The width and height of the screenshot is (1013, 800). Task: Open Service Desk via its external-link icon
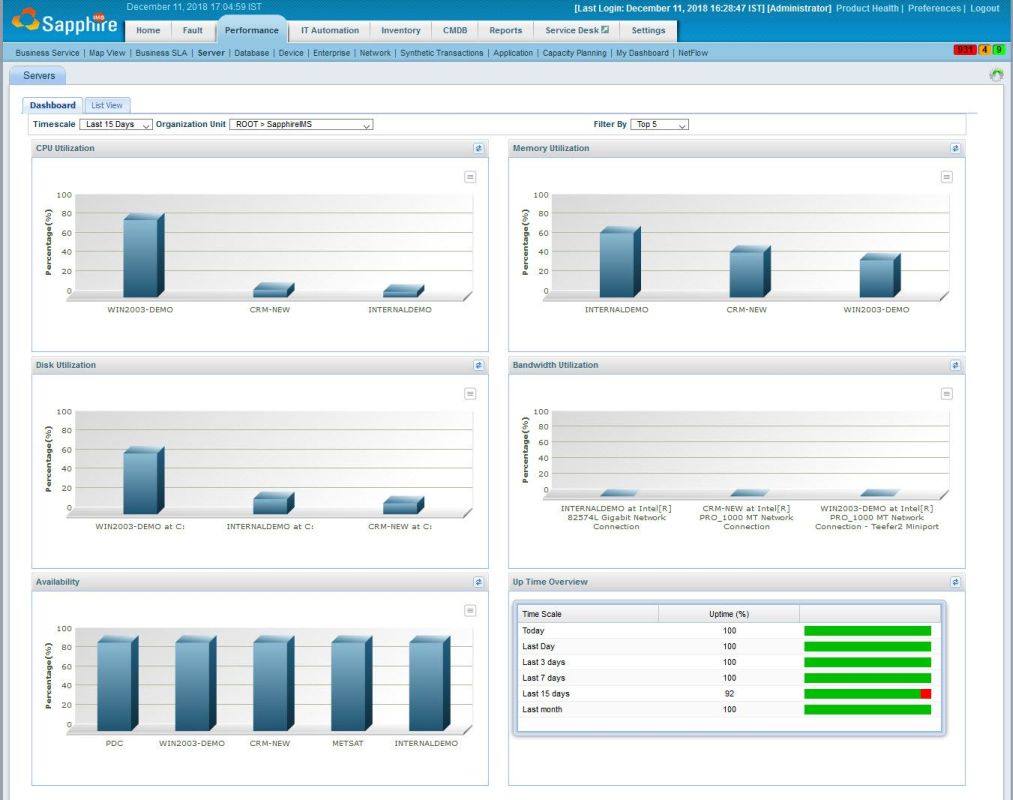point(604,30)
